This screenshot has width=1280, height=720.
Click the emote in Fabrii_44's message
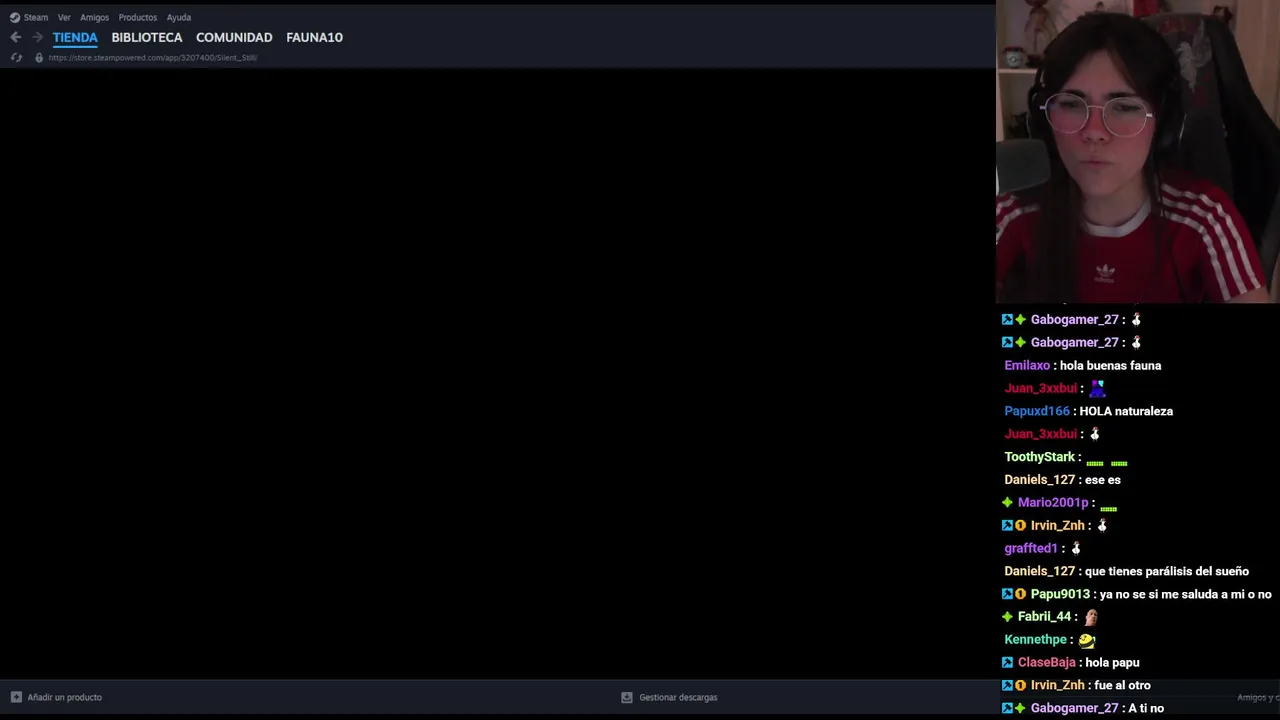(x=1091, y=617)
